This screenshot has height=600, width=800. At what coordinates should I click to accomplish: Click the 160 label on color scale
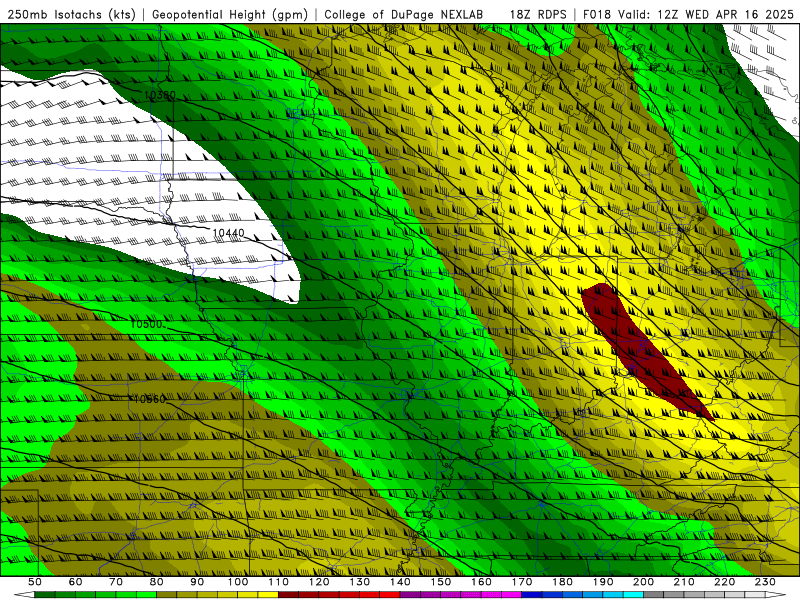pyautogui.click(x=481, y=582)
